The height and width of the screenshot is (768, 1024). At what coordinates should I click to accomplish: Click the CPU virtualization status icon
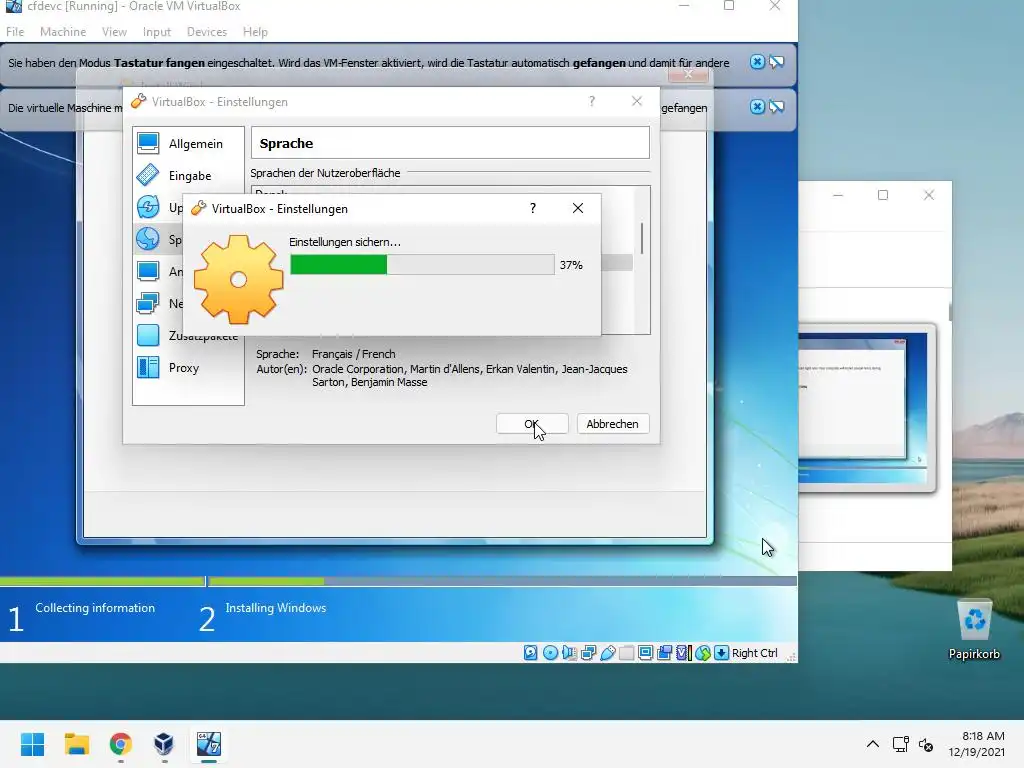[683, 652]
